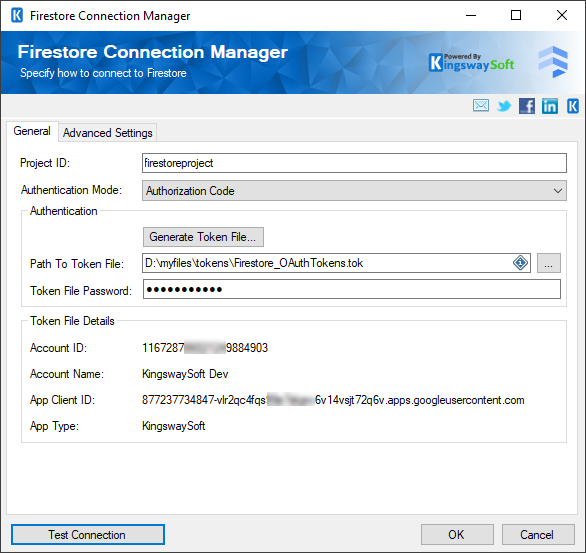Click the KingswaySoft logo in banner
The image size is (586, 553).
coord(471,63)
